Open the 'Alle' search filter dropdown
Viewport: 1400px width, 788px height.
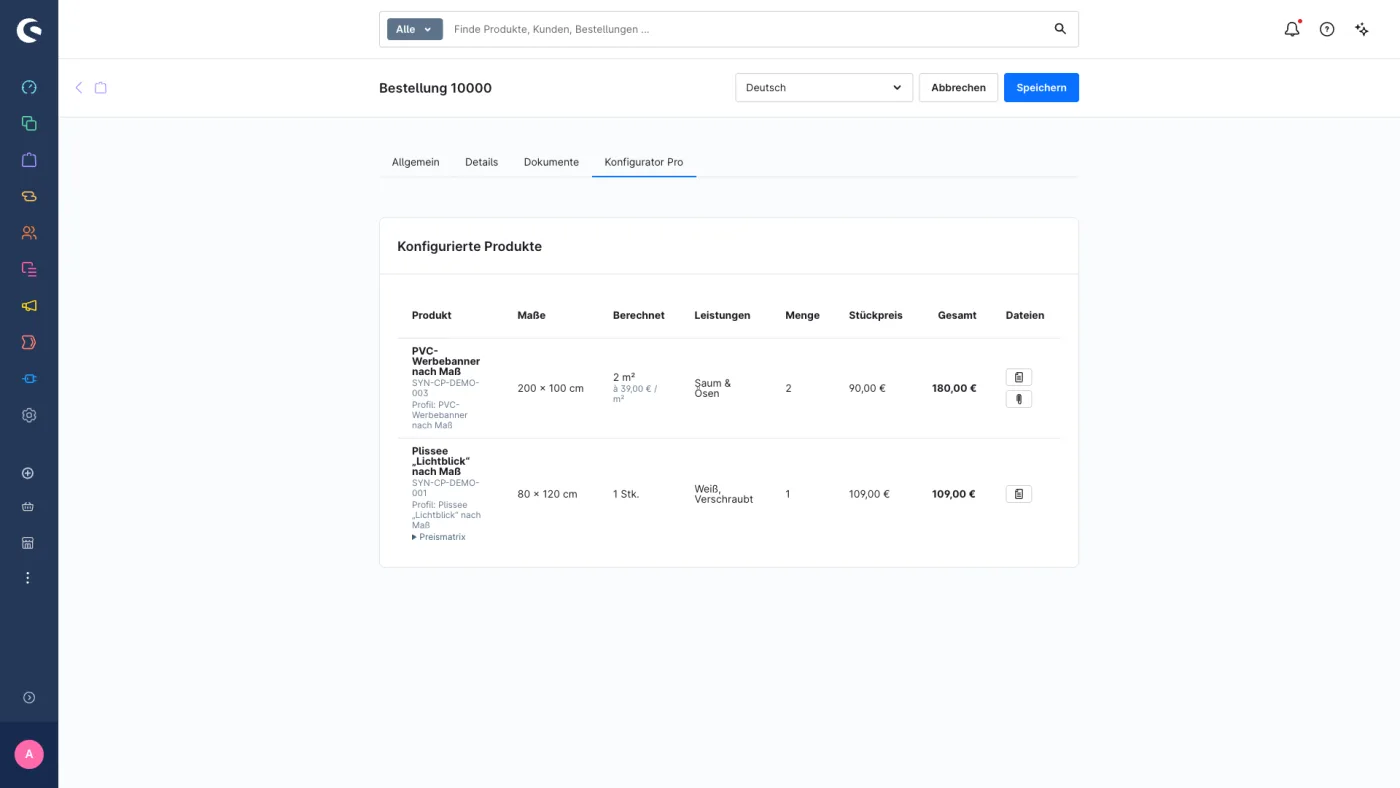[415, 29]
